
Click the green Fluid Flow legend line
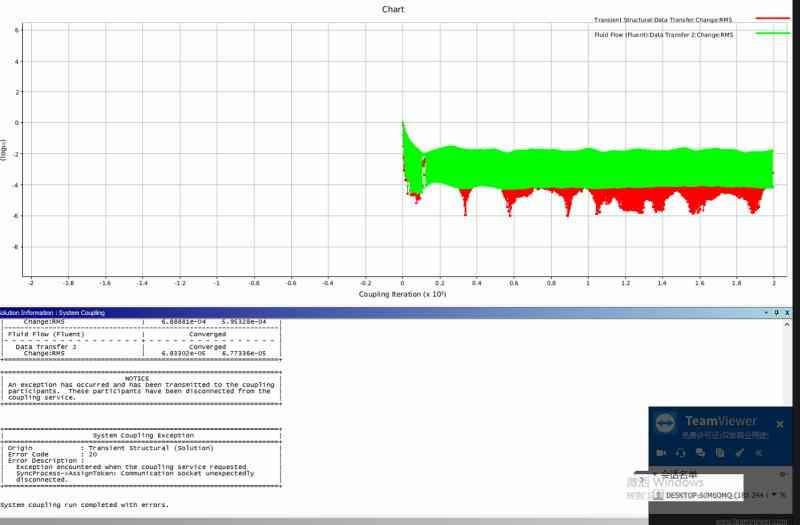[772, 34]
